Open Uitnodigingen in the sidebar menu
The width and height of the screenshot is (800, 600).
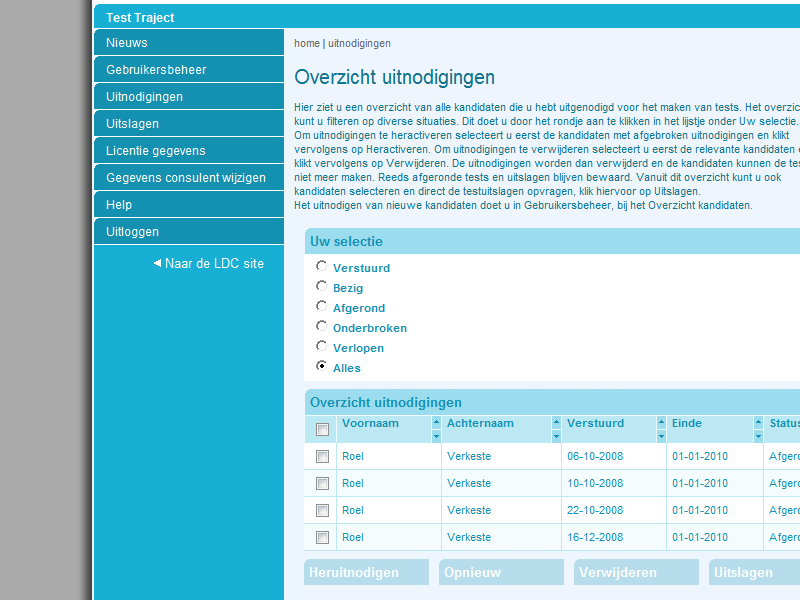click(189, 96)
